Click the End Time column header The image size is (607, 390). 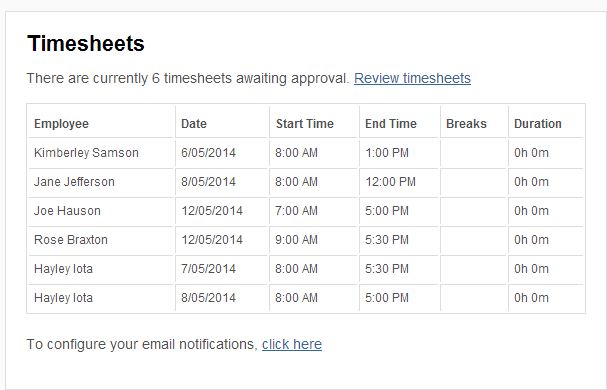pyautogui.click(x=399, y=124)
